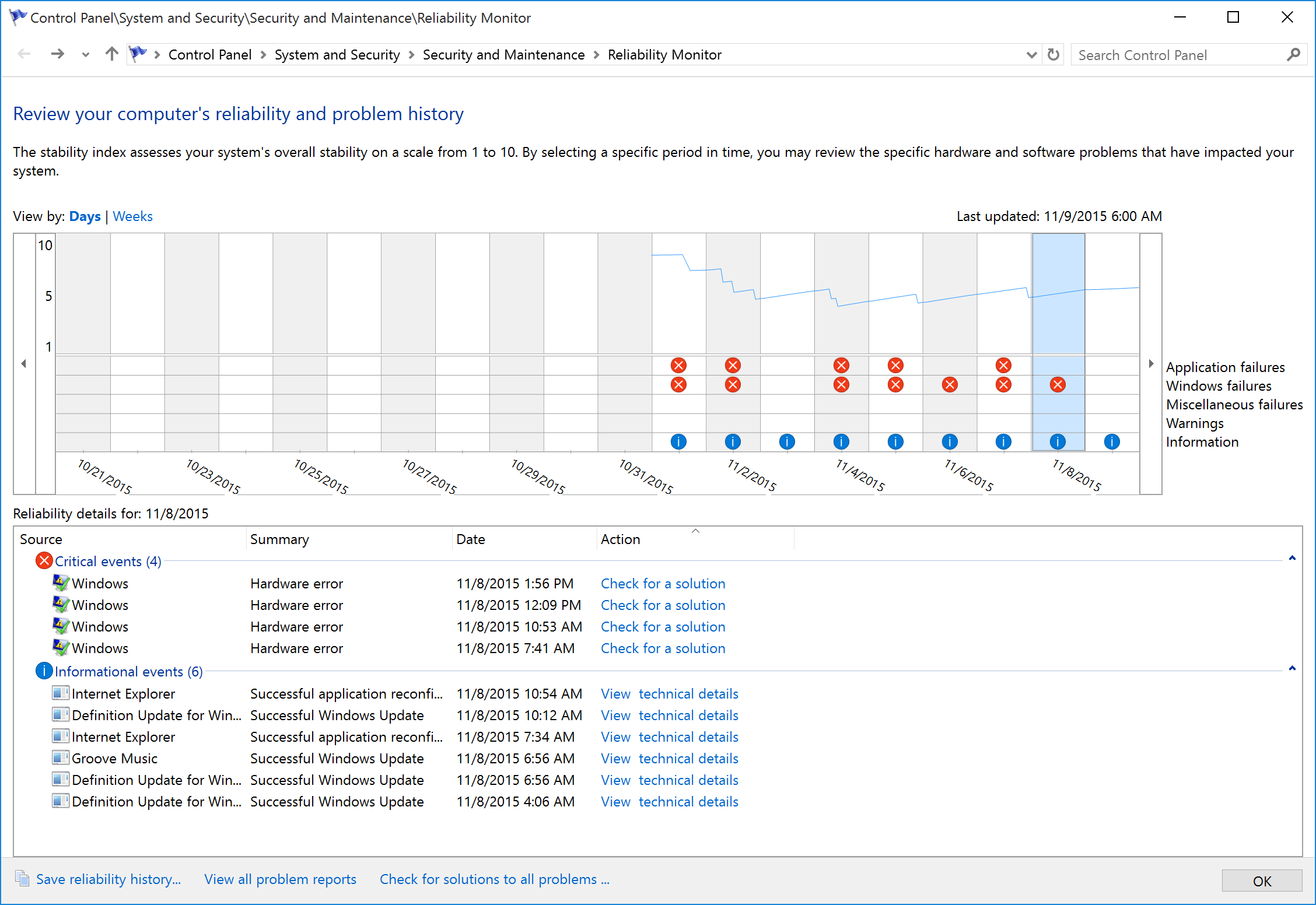Open the address bar history dropdown

(1031, 55)
